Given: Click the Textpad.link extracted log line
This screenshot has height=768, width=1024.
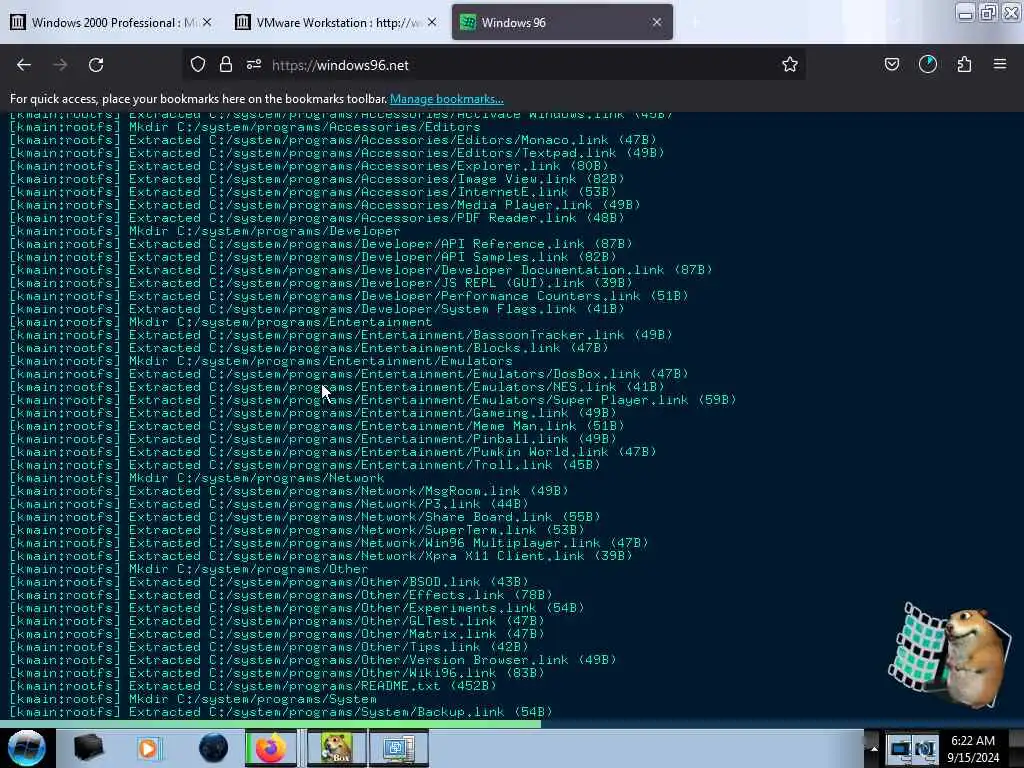Looking at the screenshot, I should tap(337, 153).
